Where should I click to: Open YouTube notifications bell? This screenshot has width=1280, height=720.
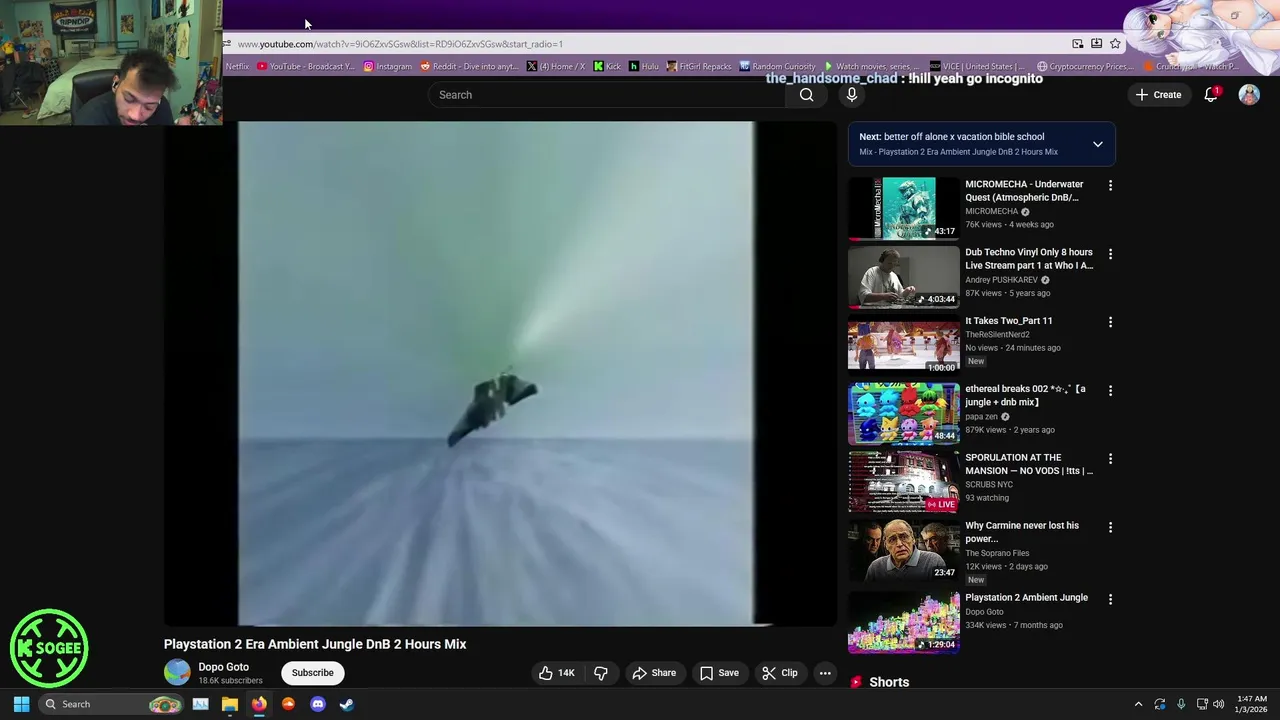pos(1211,95)
